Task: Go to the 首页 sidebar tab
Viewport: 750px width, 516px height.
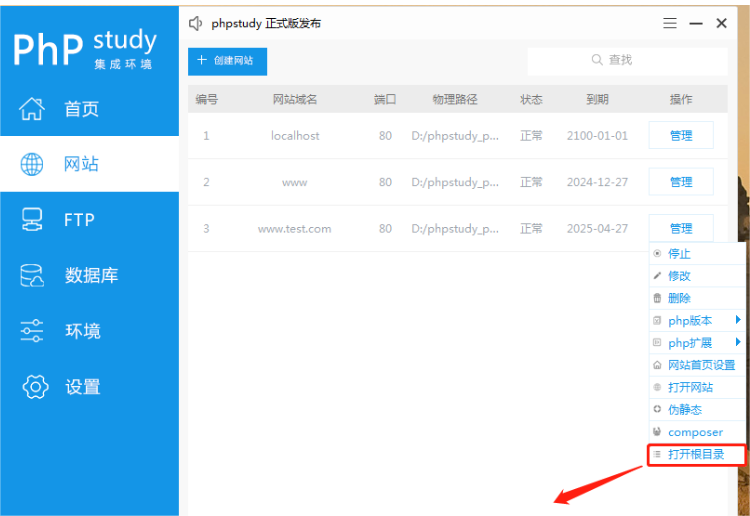Action: coord(89,109)
